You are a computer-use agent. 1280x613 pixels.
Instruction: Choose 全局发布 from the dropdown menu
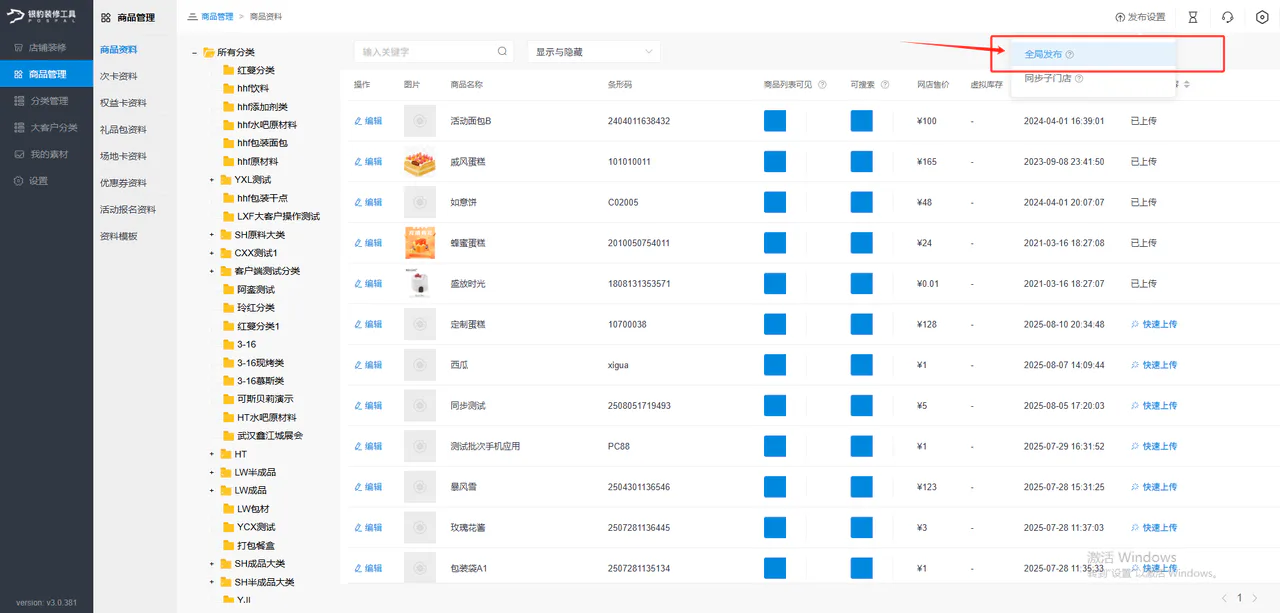(x=1094, y=55)
